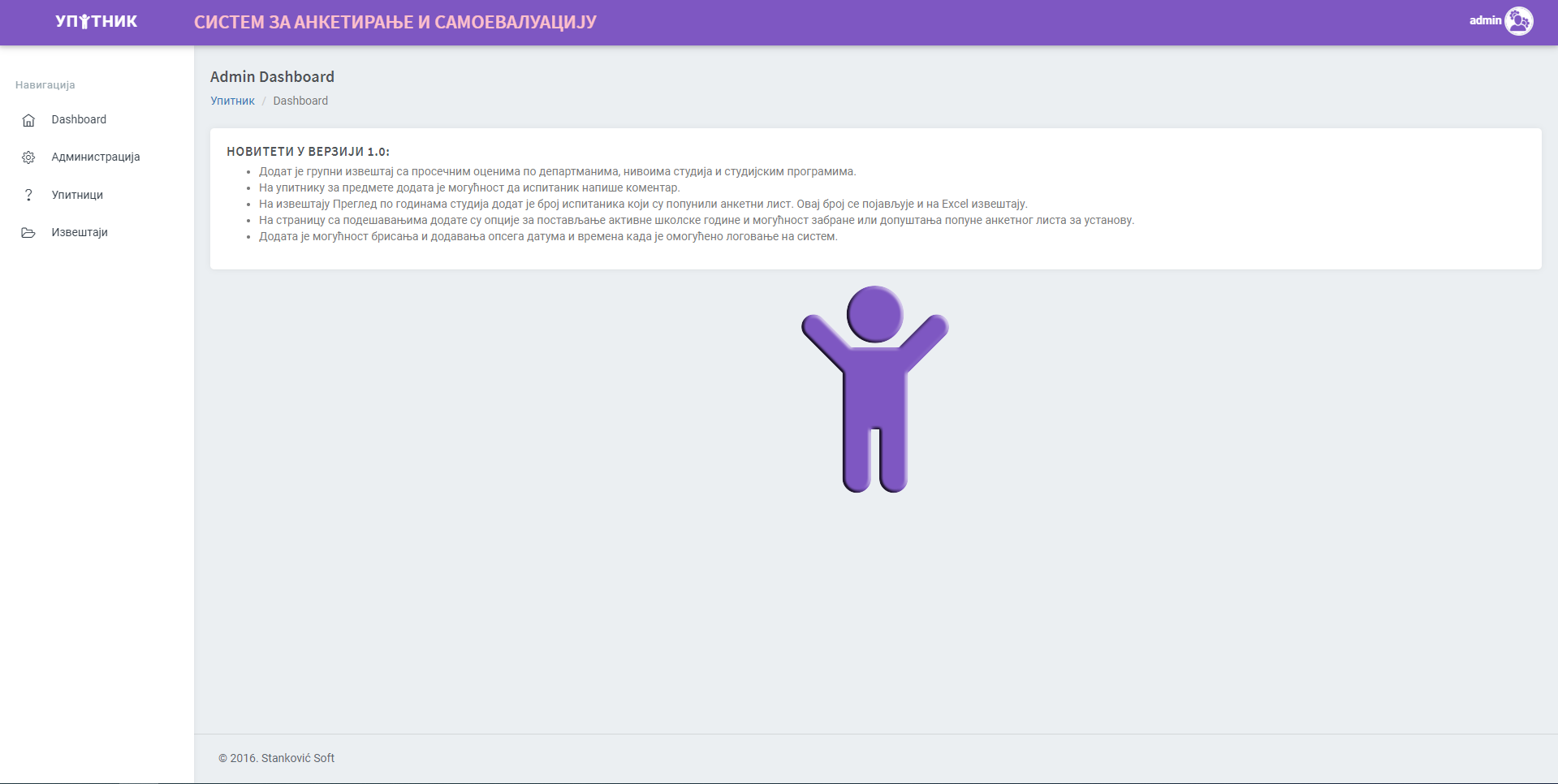Click the admin username text

click(x=1485, y=20)
